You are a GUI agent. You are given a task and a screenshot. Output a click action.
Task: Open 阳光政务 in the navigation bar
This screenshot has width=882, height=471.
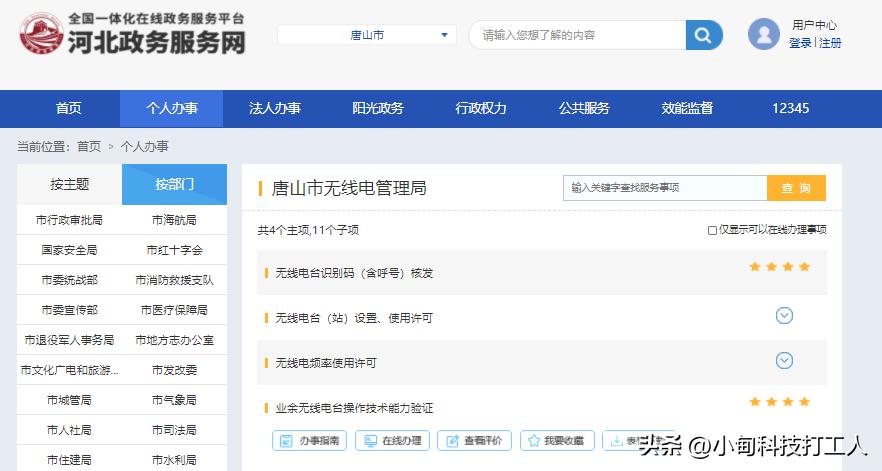[377, 108]
